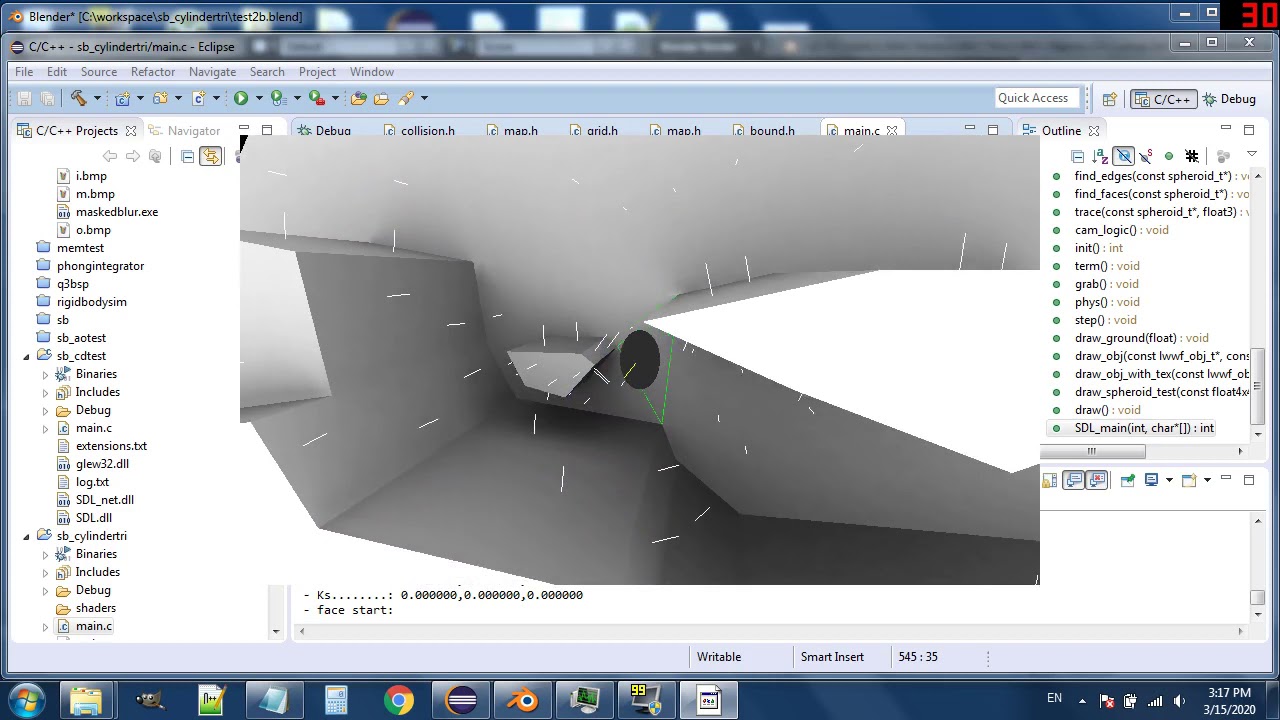Click into the Quick Access field
The width and height of the screenshot is (1280, 720).
click(x=1037, y=98)
